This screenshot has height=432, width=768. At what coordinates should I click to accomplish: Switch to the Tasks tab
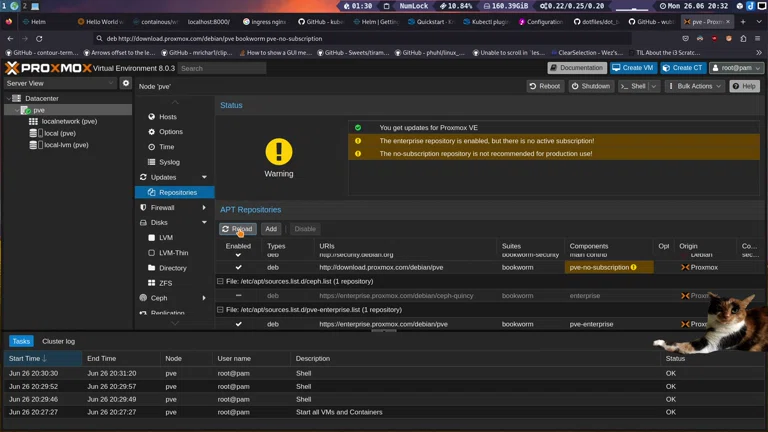21,341
